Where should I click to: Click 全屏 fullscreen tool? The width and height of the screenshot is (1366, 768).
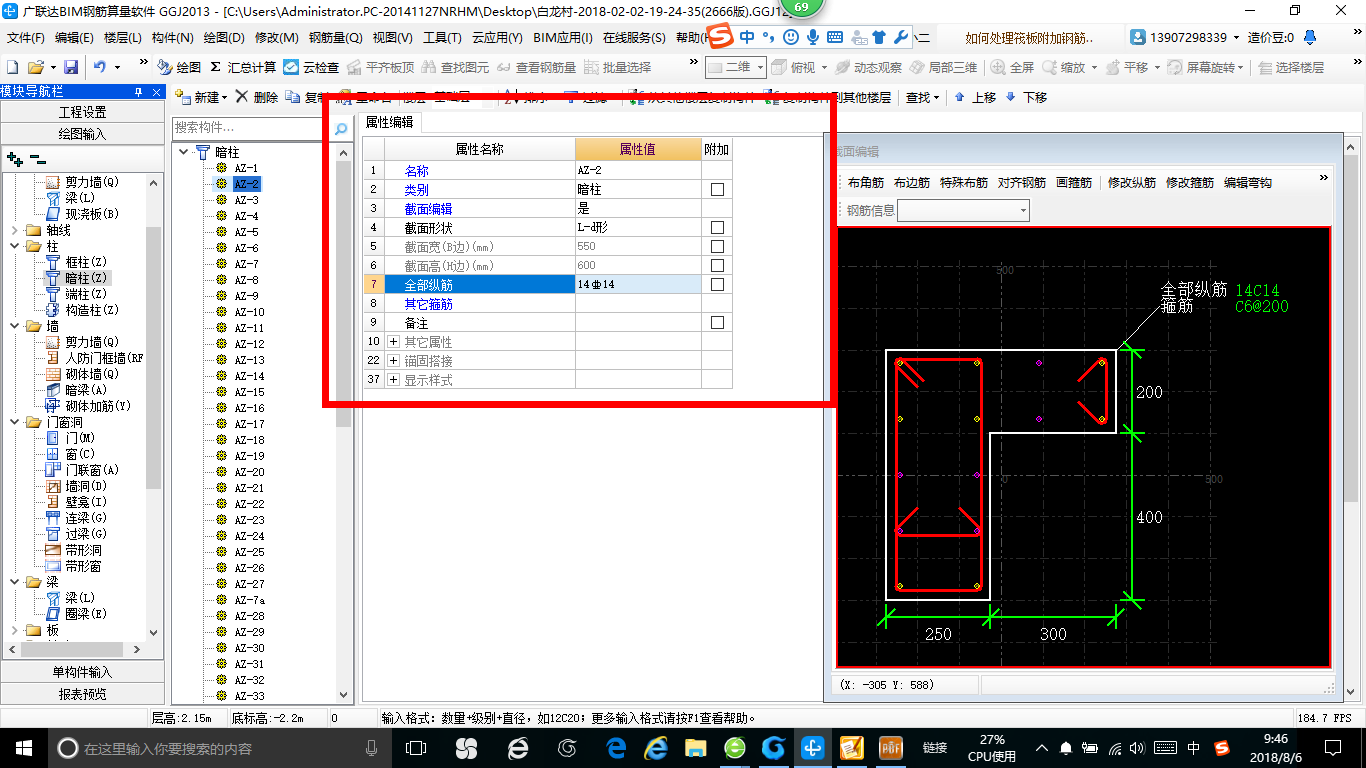tap(1012, 67)
